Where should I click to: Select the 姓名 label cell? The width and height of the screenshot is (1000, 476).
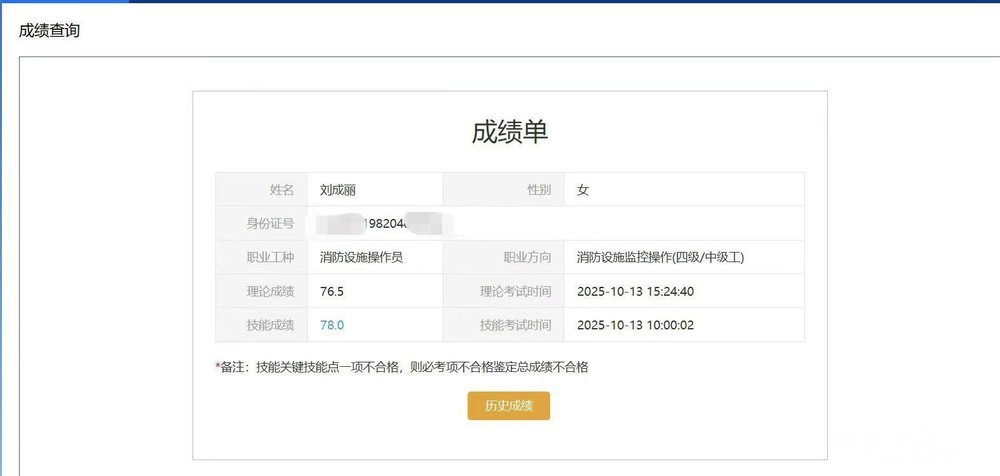[282, 189]
